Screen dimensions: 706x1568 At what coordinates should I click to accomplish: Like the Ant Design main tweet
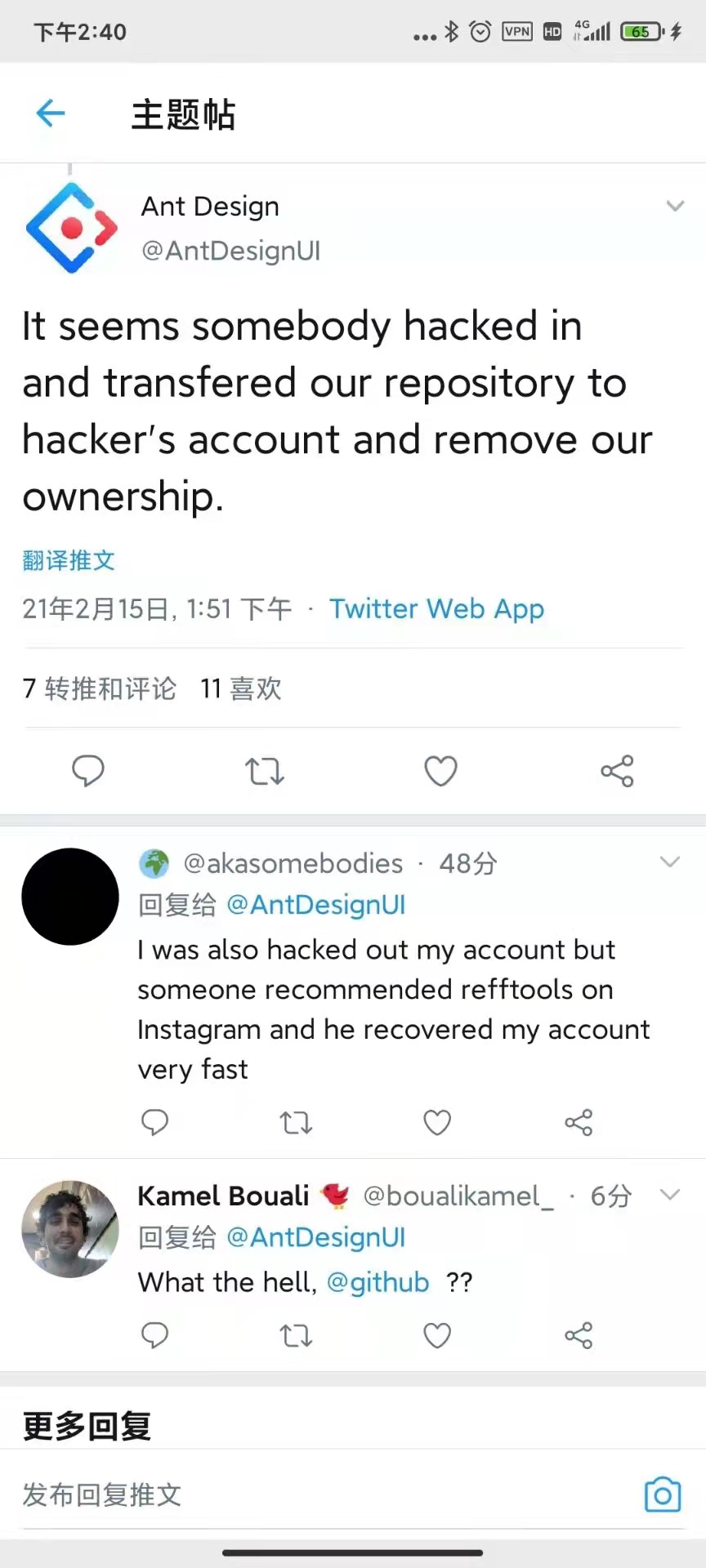pyautogui.click(x=440, y=771)
